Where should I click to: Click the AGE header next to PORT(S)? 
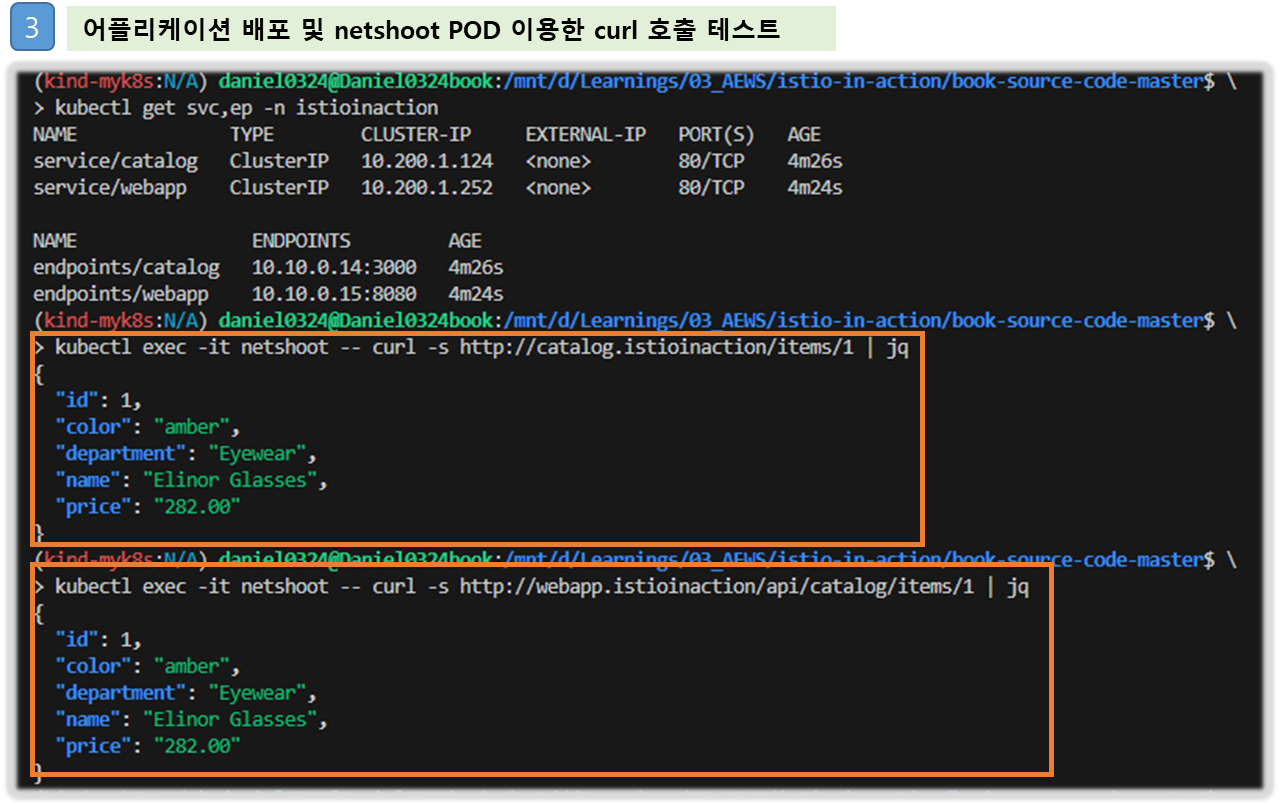tap(804, 134)
